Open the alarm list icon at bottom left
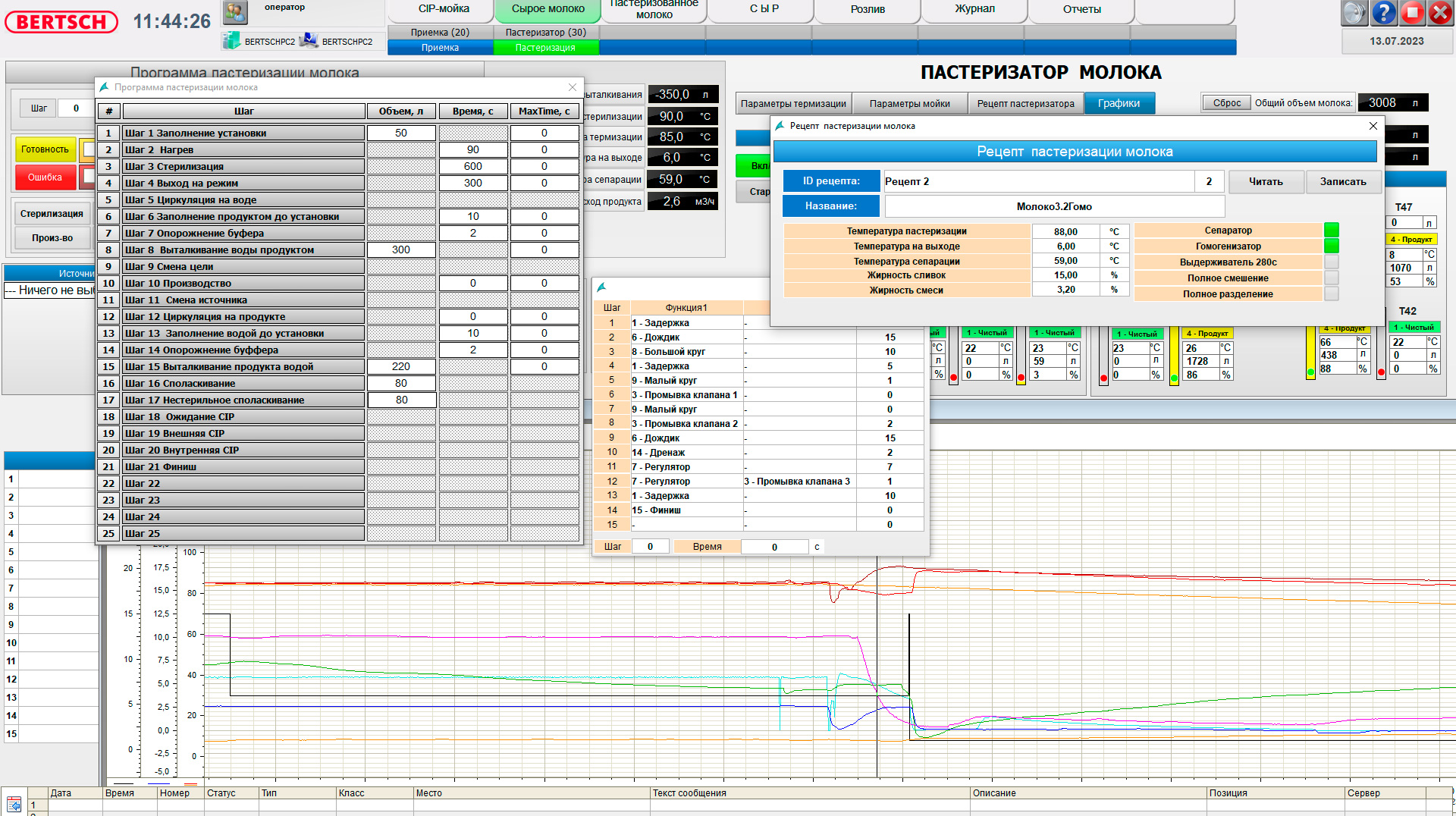This screenshot has height=816, width=1456. (14, 805)
